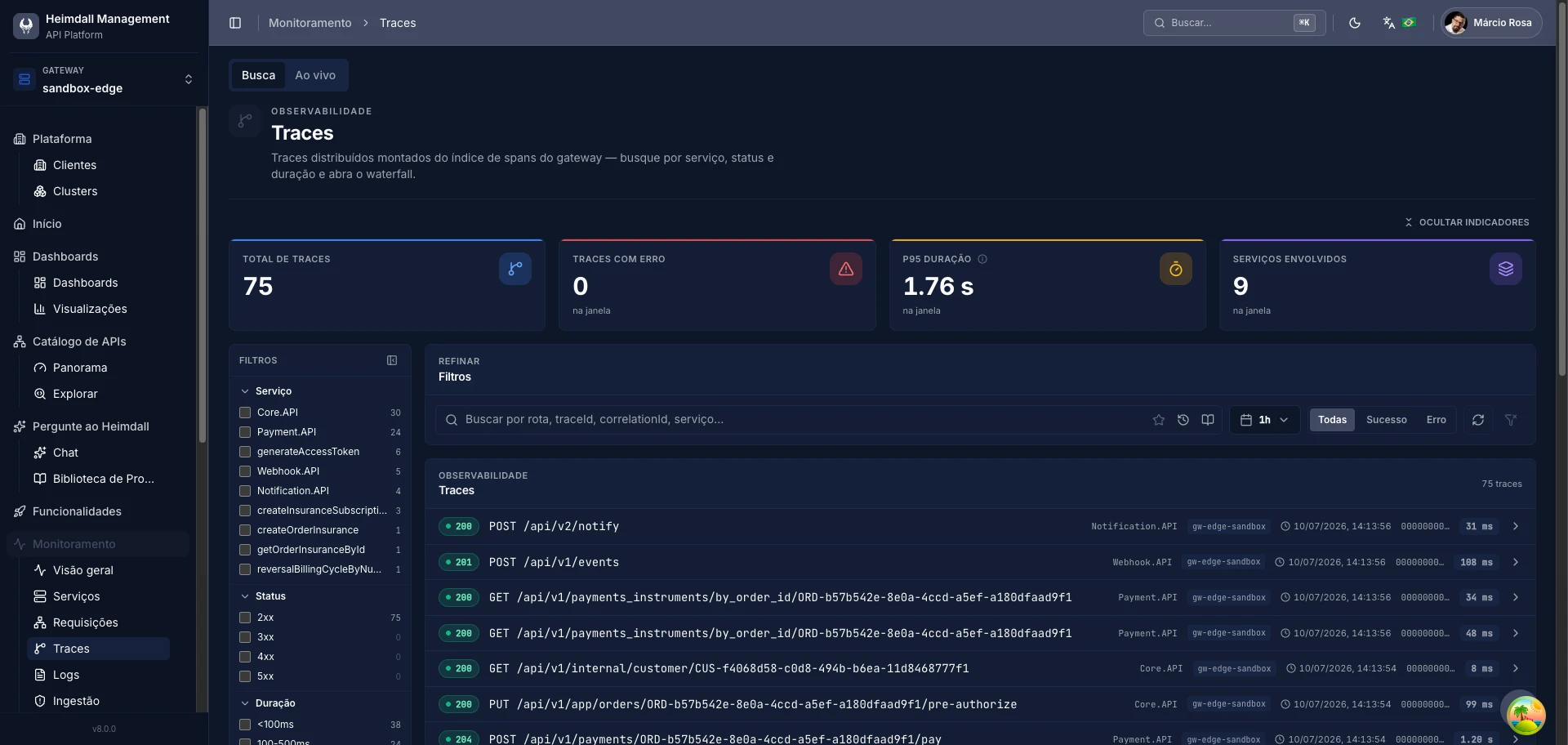This screenshot has width=1568, height=745.
Task: Go to Monitoramento breadcrumb
Action: point(310,23)
